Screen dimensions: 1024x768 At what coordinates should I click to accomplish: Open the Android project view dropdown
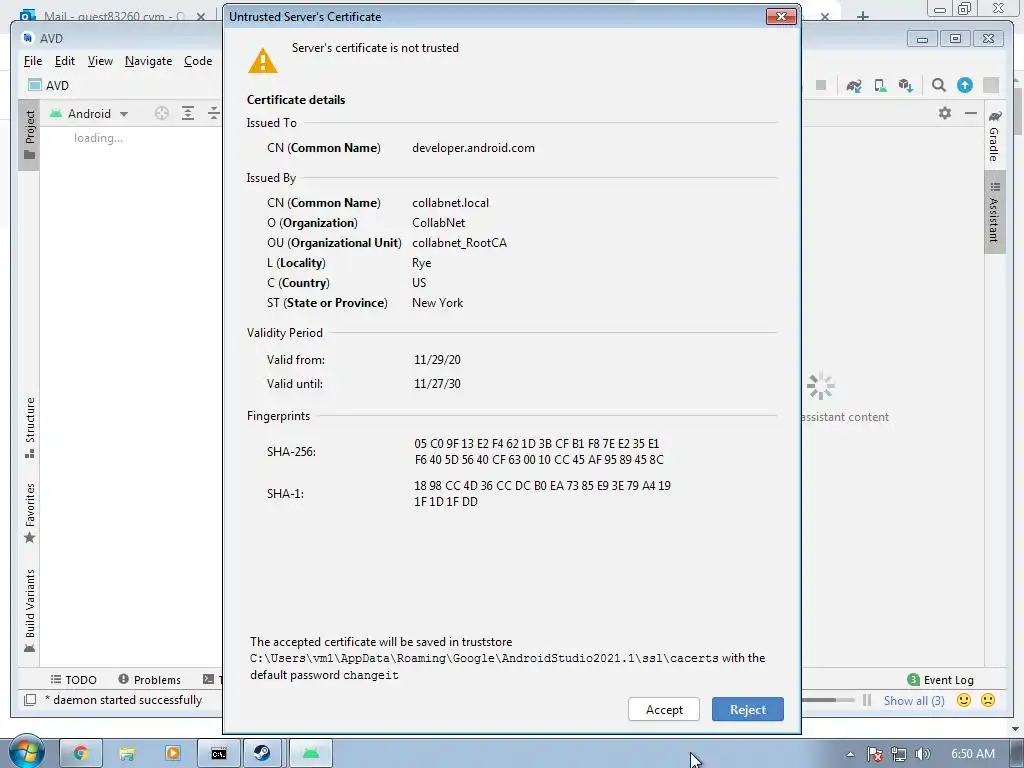(89, 114)
